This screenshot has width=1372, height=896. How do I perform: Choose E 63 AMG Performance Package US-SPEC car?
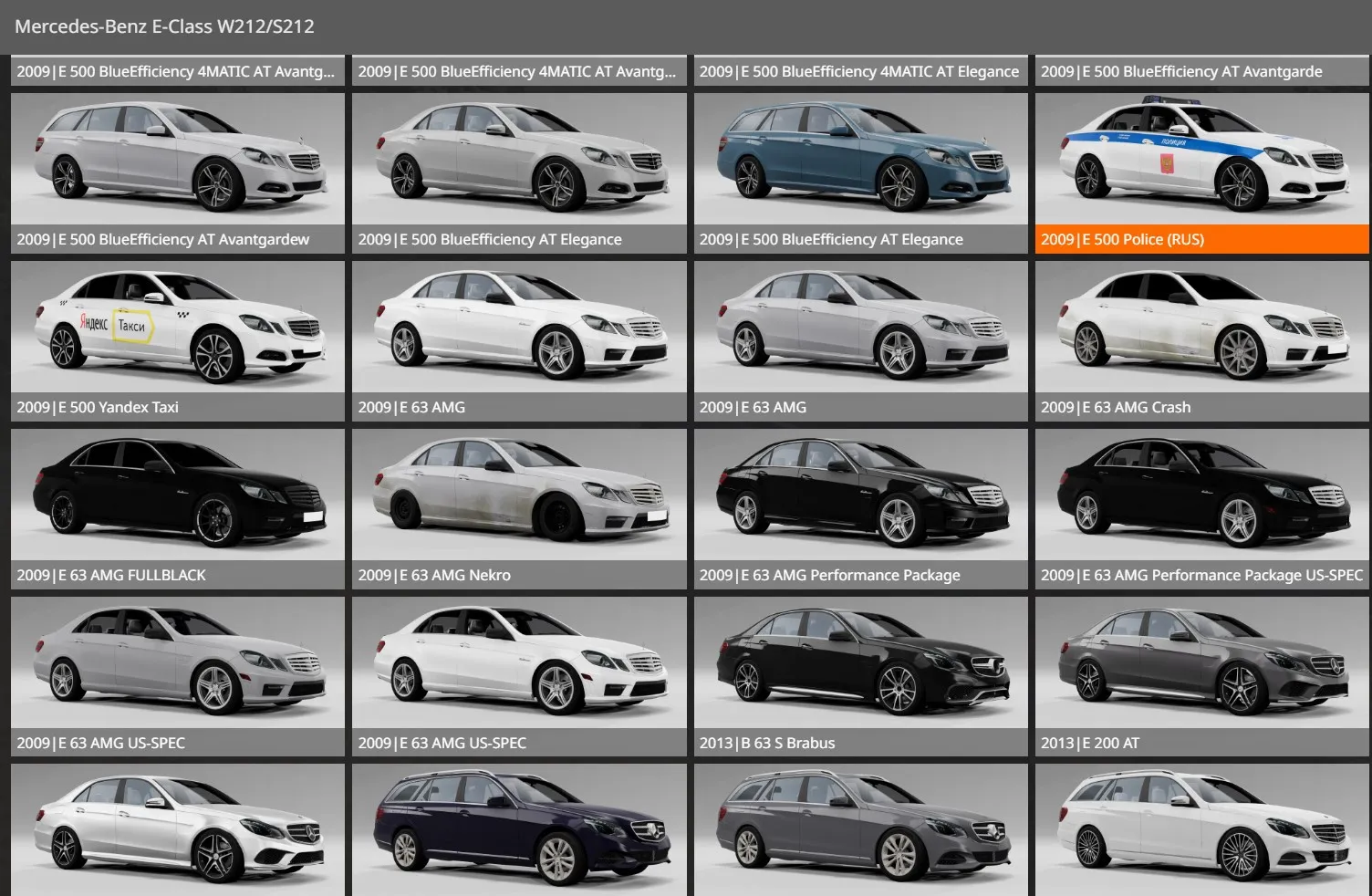(x=1202, y=495)
